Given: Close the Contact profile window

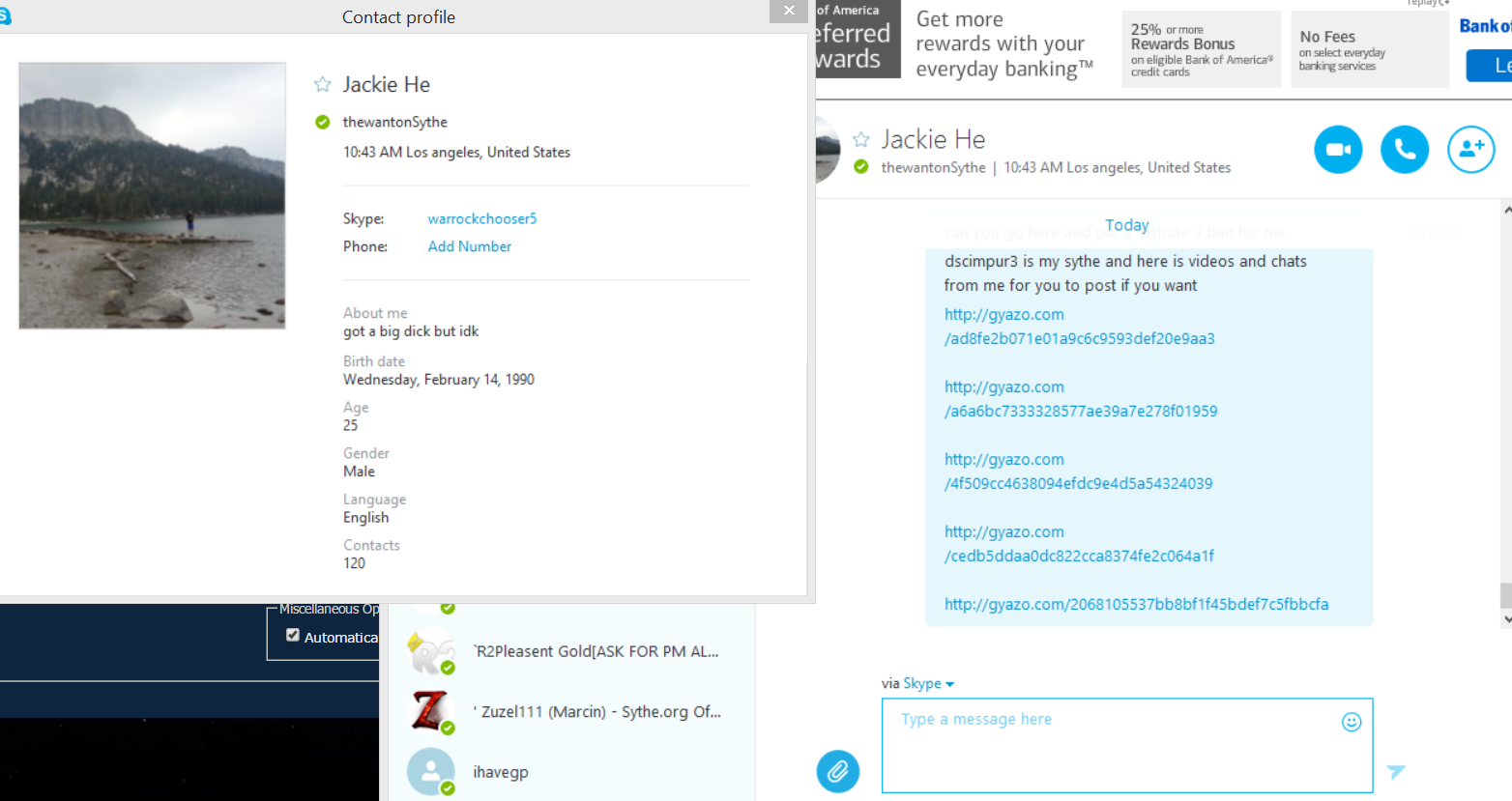Looking at the screenshot, I should pyautogui.click(x=789, y=11).
